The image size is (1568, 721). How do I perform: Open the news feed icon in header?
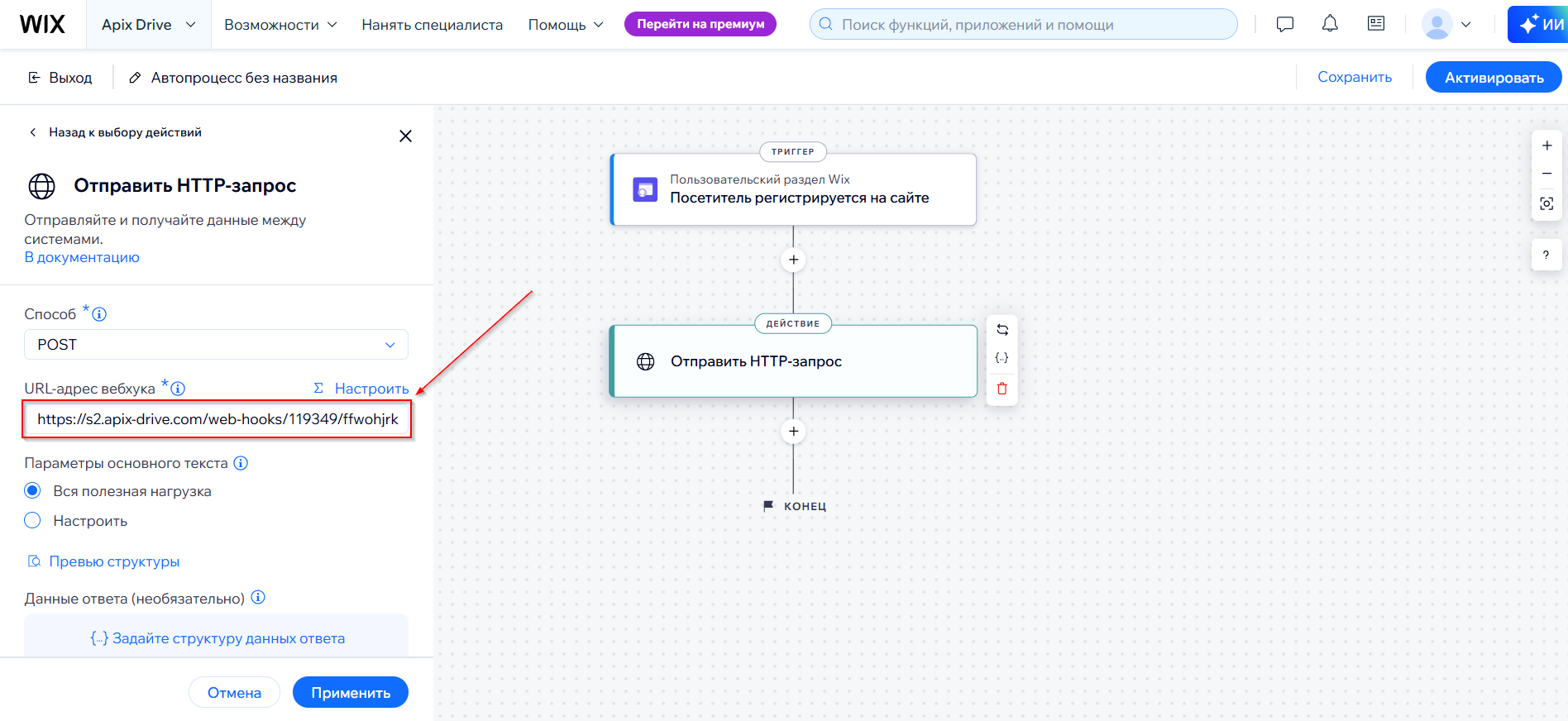tap(1376, 24)
